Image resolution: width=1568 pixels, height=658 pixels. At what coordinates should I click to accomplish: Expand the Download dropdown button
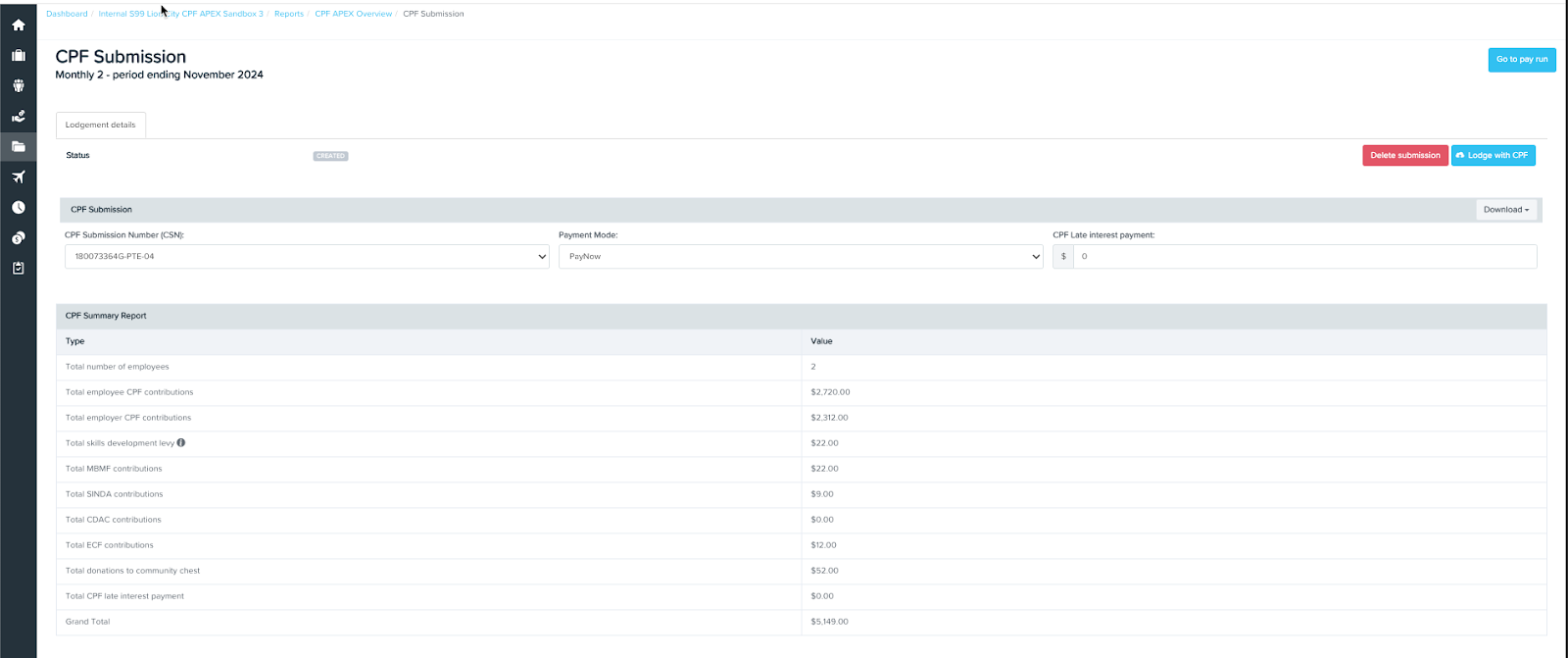click(1506, 209)
